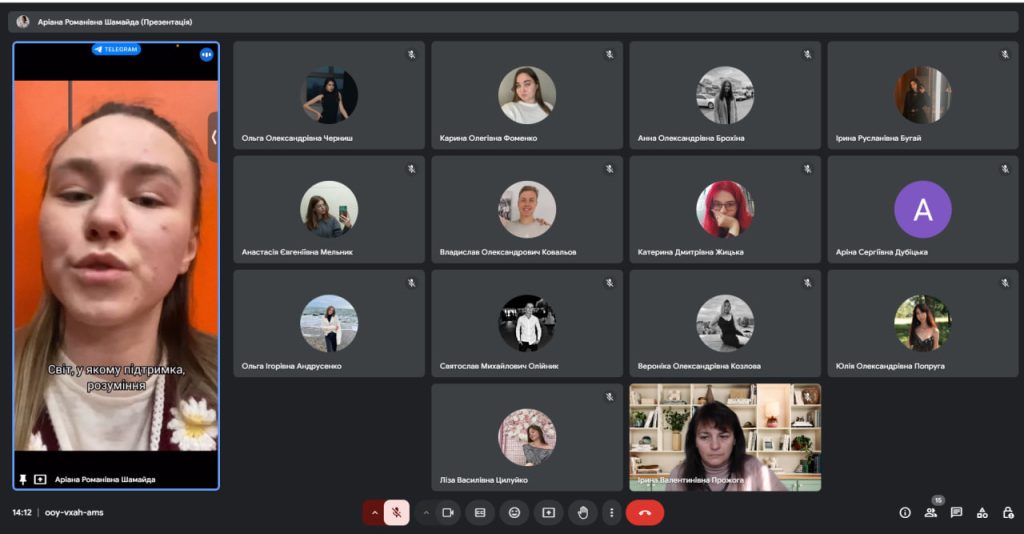Open host controls lock icon
The image size is (1024, 534).
click(1008, 513)
